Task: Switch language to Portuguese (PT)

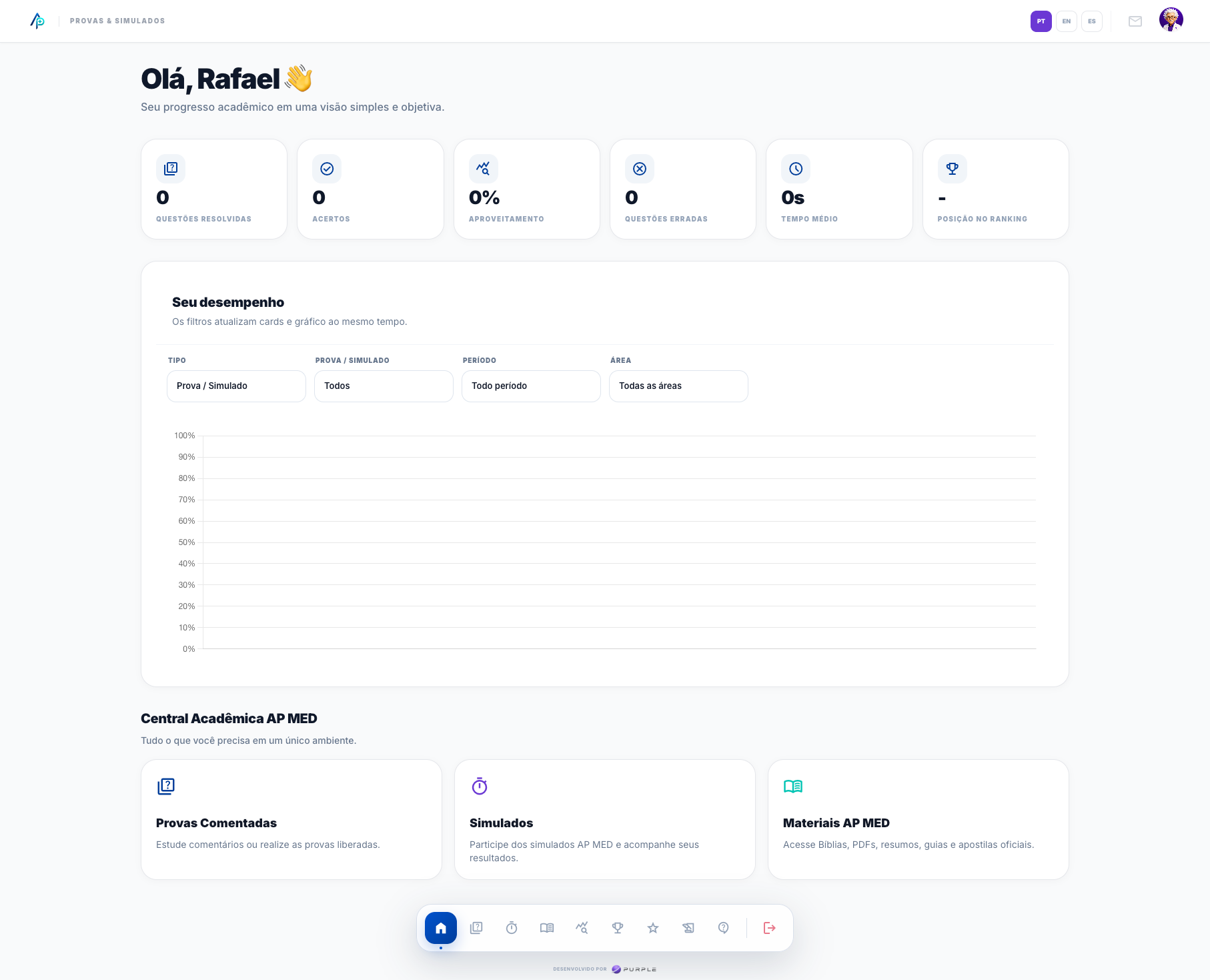Action: [1041, 21]
